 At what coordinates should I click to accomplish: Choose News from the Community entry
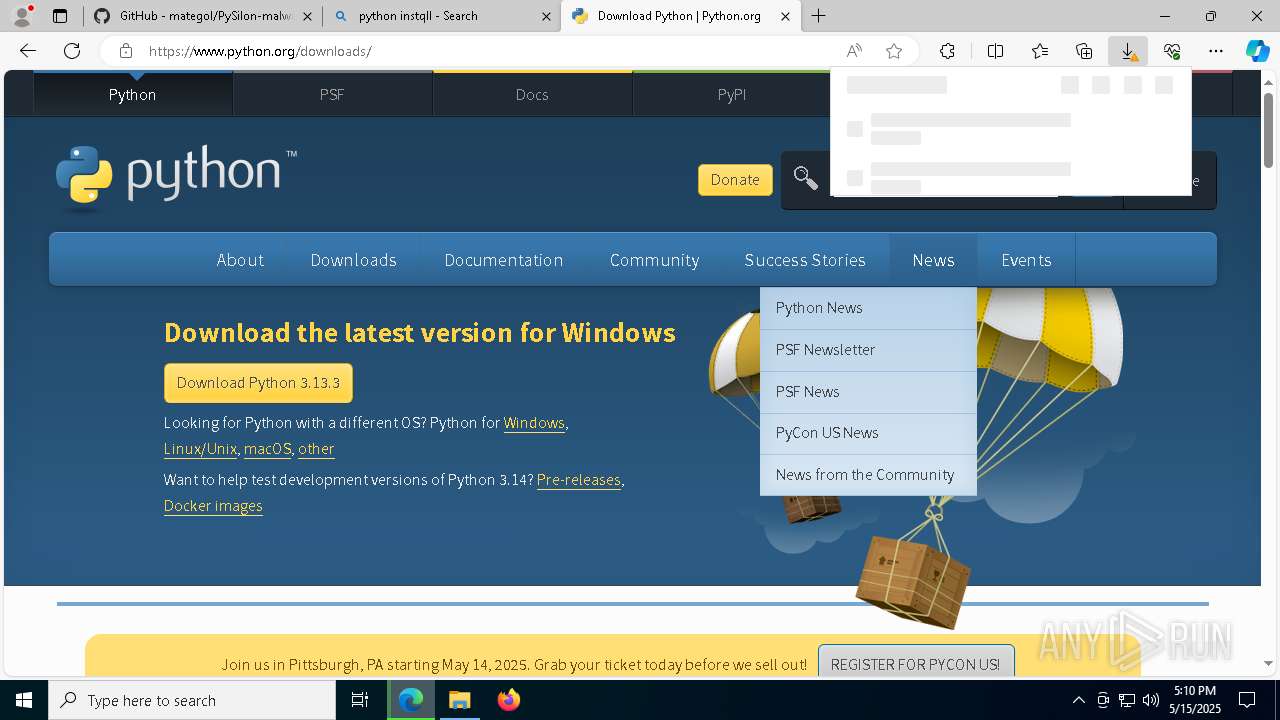pyautogui.click(x=868, y=475)
